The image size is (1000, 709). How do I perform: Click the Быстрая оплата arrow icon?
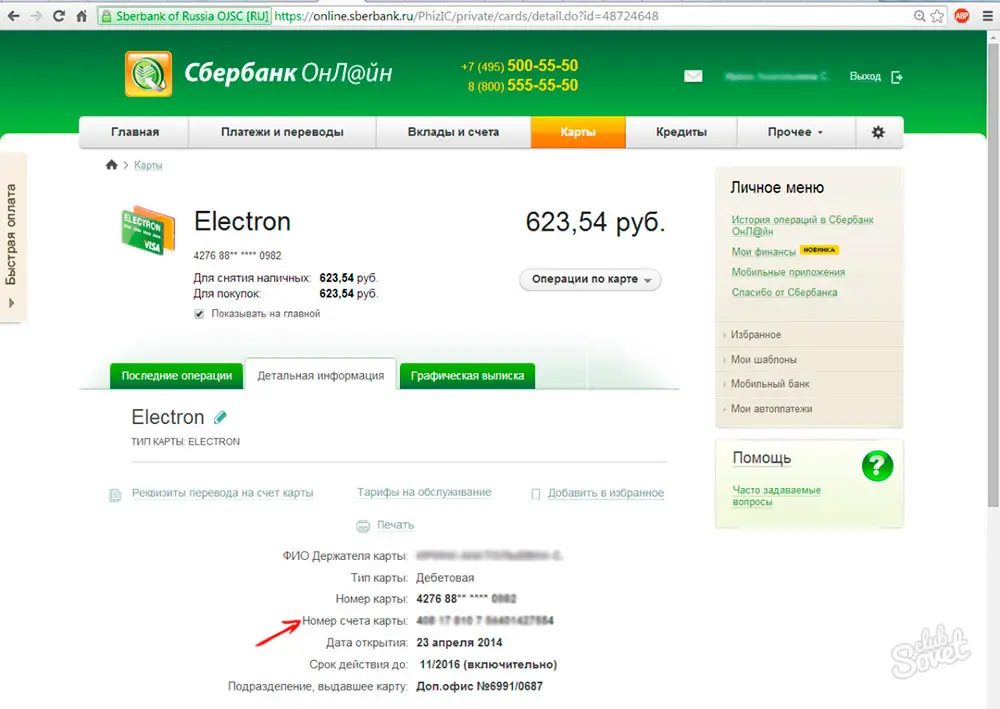point(11,303)
